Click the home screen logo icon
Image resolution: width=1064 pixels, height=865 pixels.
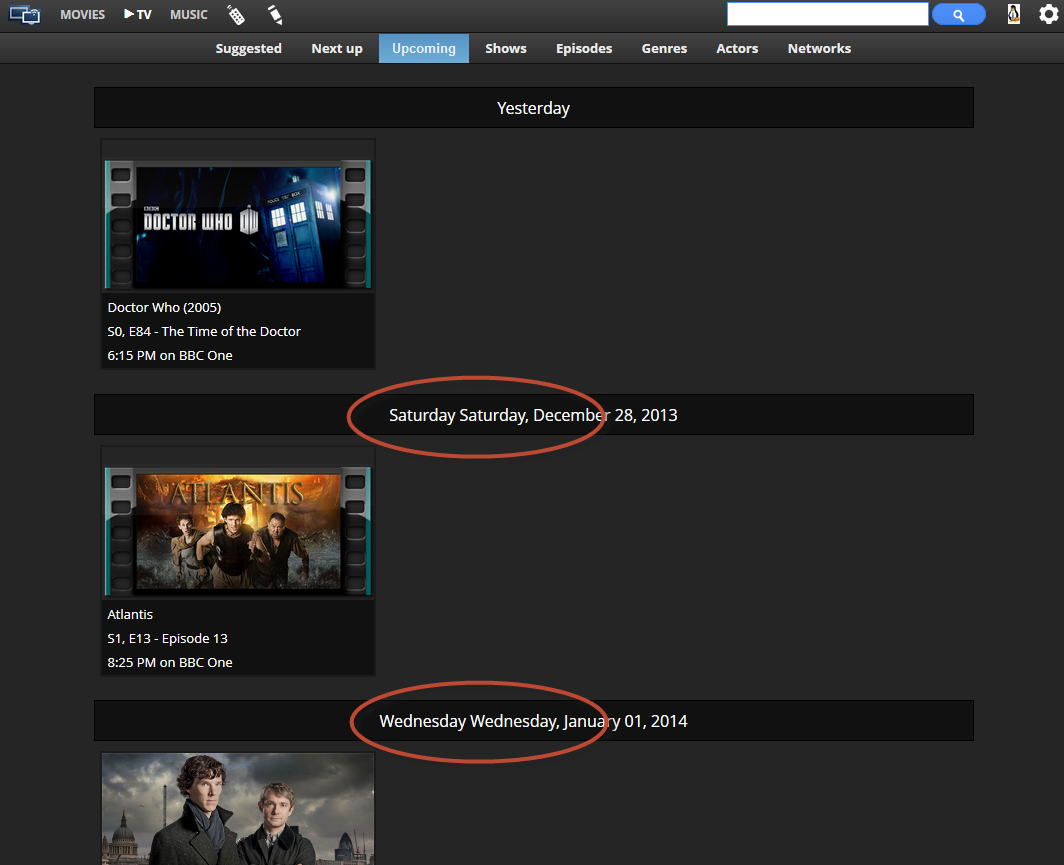(x=25, y=15)
